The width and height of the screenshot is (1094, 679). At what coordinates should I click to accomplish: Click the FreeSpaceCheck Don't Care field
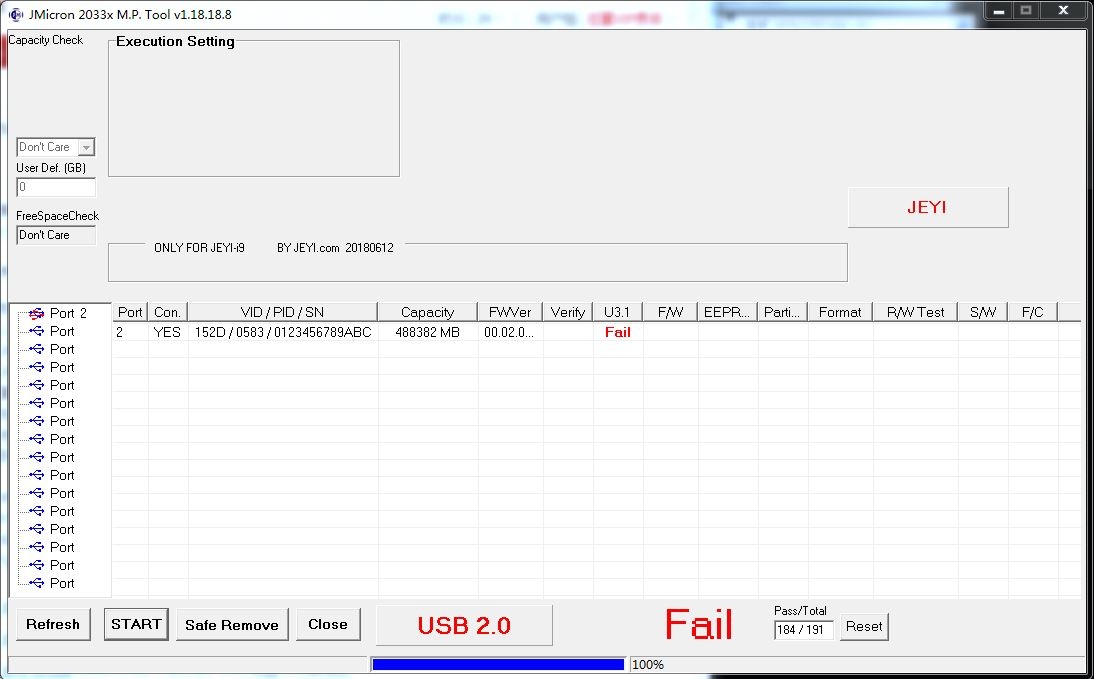(x=56, y=235)
